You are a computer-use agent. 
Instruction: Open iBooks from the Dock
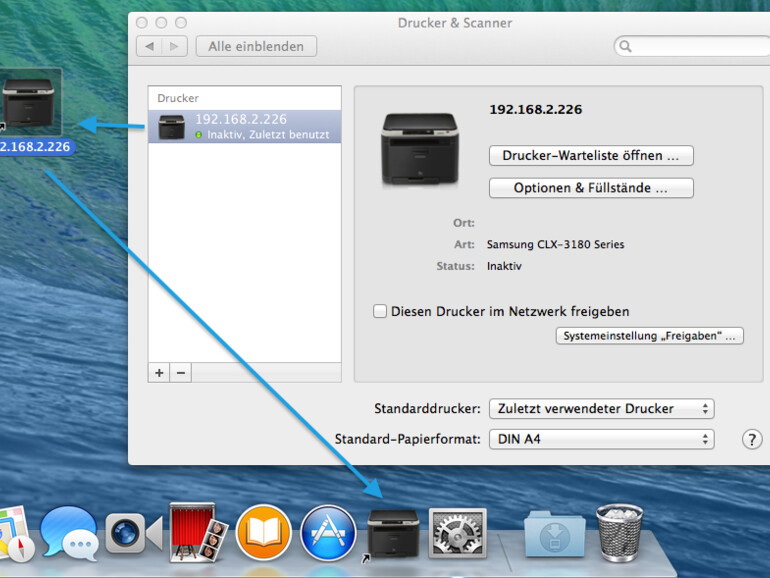(x=263, y=532)
